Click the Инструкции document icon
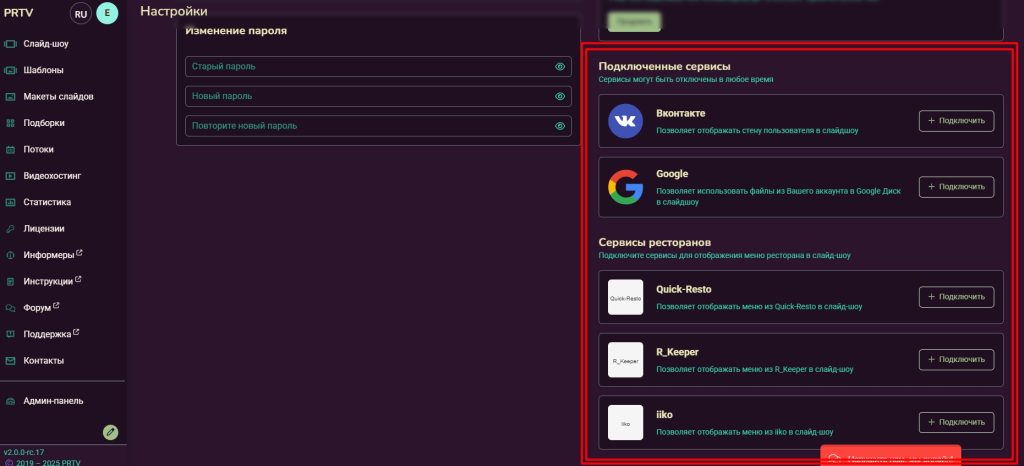Image resolution: width=1024 pixels, height=466 pixels. (x=10, y=282)
